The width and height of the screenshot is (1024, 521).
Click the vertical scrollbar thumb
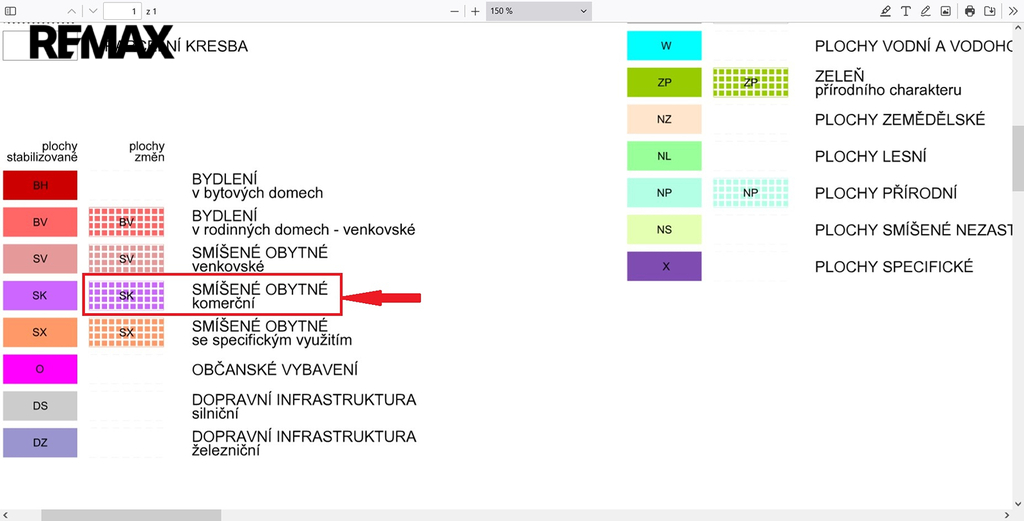click(1018, 158)
